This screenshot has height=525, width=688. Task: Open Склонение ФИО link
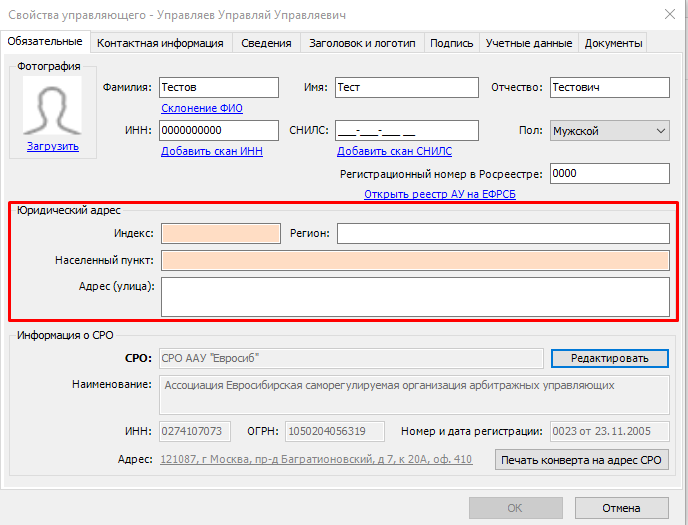click(x=202, y=108)
